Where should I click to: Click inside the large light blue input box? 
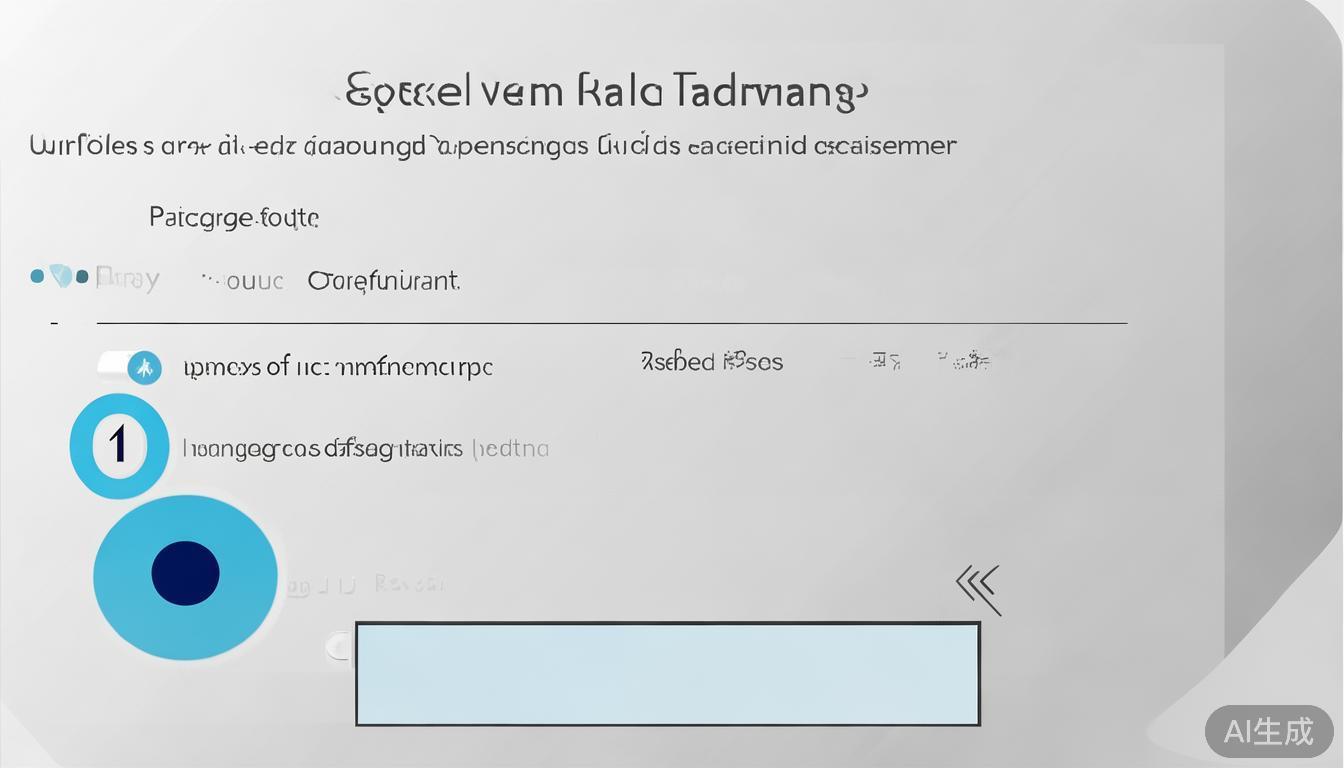[x=667, y=673]
